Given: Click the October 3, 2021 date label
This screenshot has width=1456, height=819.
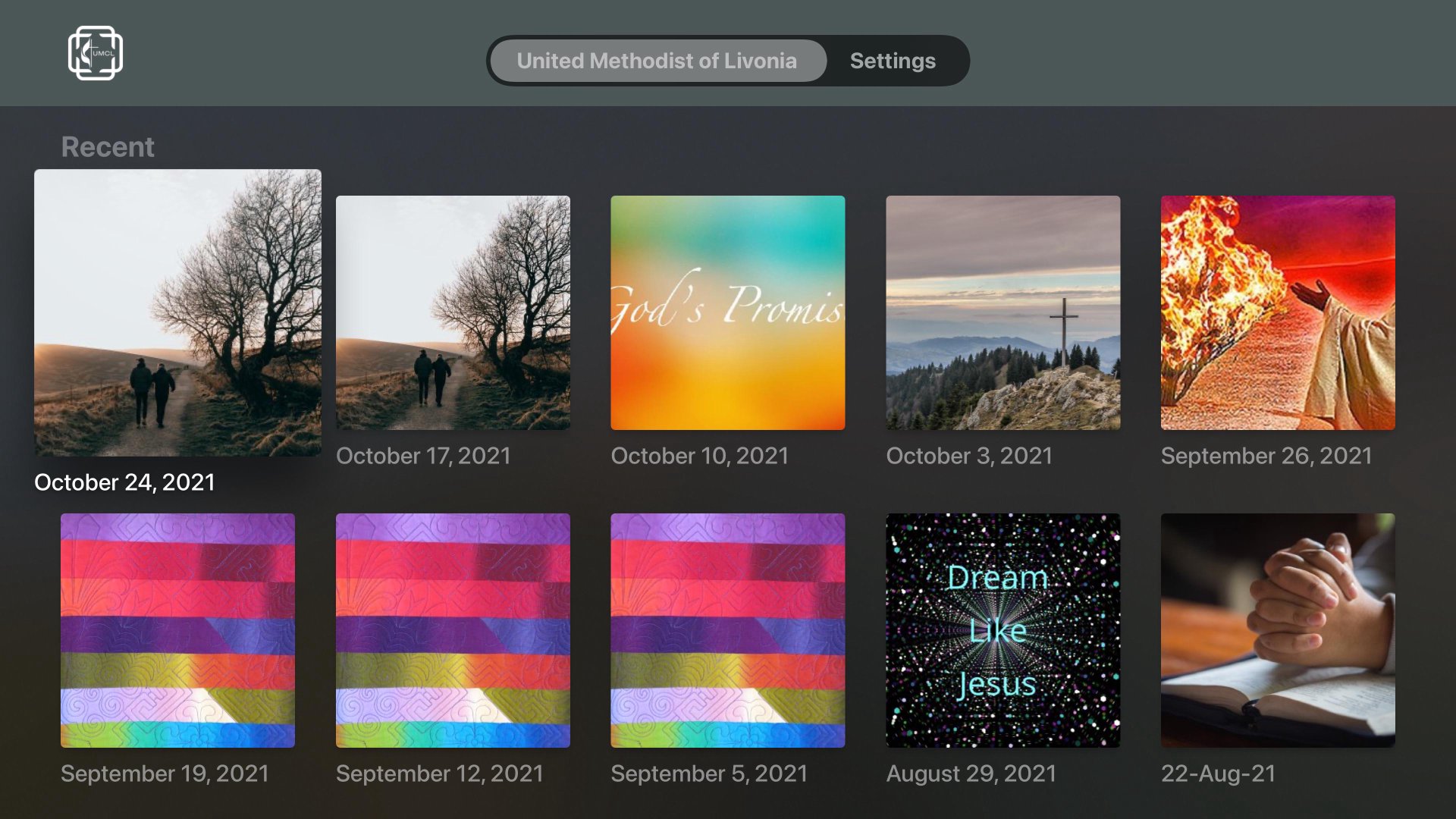Looking at the screenshot, I should [x=968, y=456].
